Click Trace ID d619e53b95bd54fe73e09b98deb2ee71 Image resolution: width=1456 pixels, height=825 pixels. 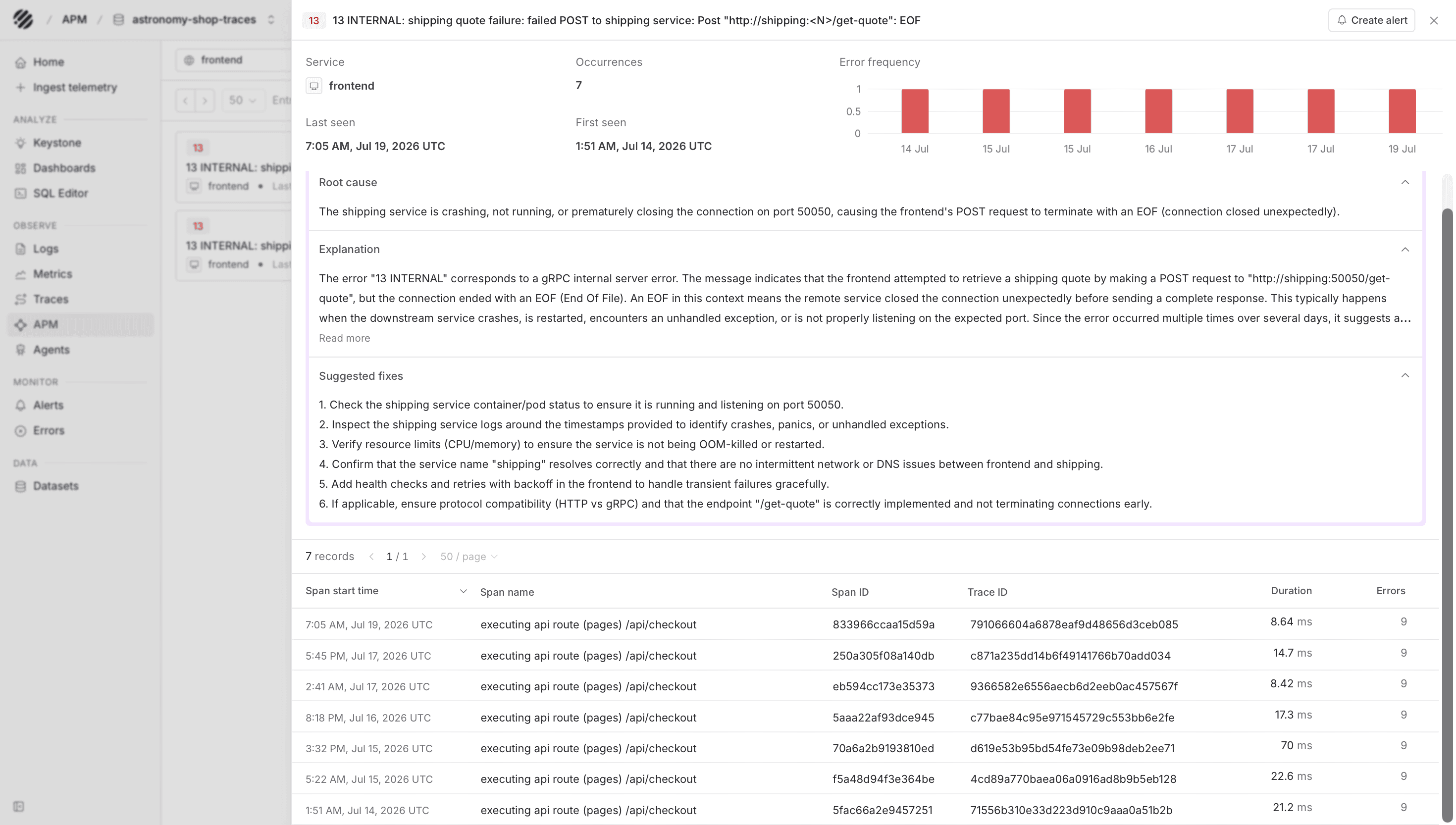[1072, 748]
